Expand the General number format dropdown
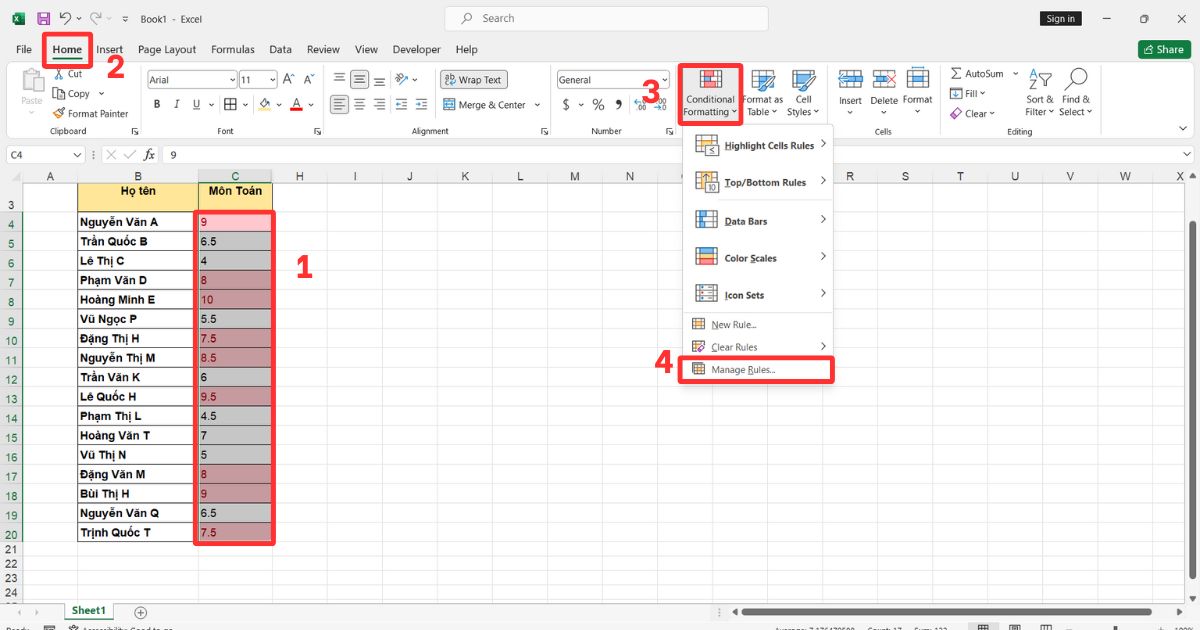Image resolution: width=1200 pixels, height=630 pixels. tap(663, 80)
